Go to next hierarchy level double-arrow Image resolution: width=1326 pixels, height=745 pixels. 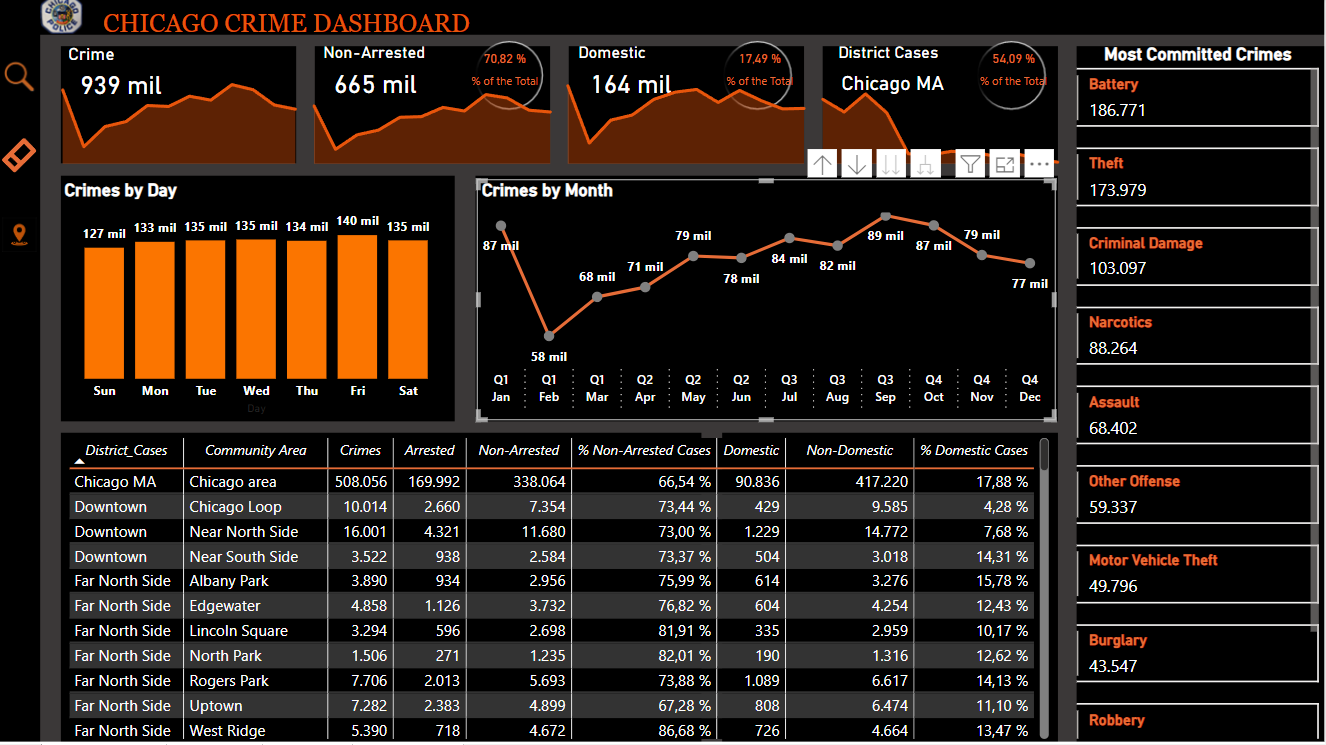click(x=891, y=164)
